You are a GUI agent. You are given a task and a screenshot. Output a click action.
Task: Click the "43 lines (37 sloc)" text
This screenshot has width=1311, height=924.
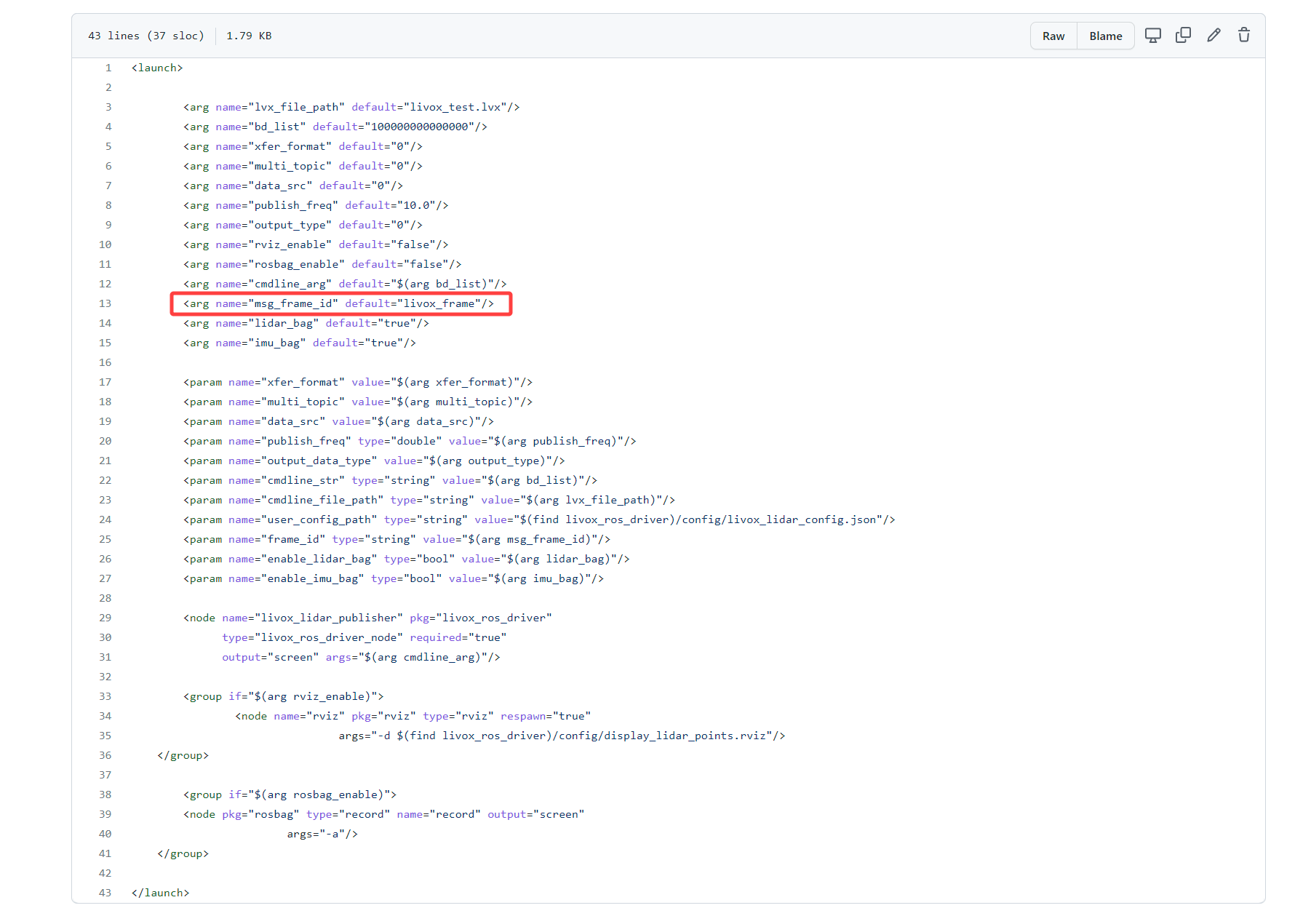146,36
